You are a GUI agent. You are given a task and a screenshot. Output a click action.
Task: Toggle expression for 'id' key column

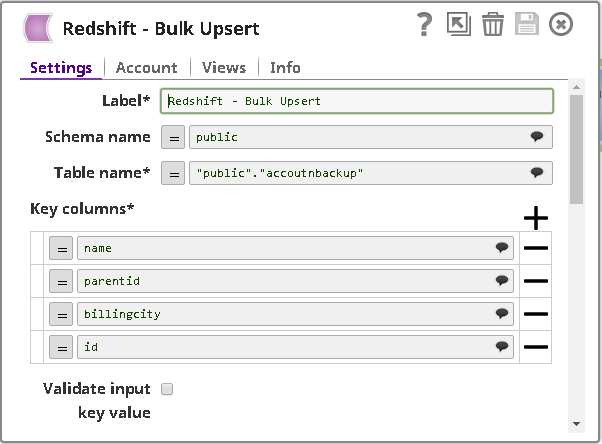61,348
